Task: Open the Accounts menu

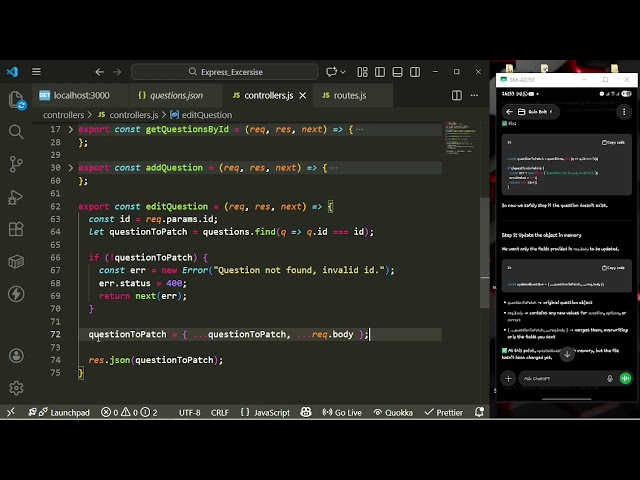Action: click(x=16, y=356)
